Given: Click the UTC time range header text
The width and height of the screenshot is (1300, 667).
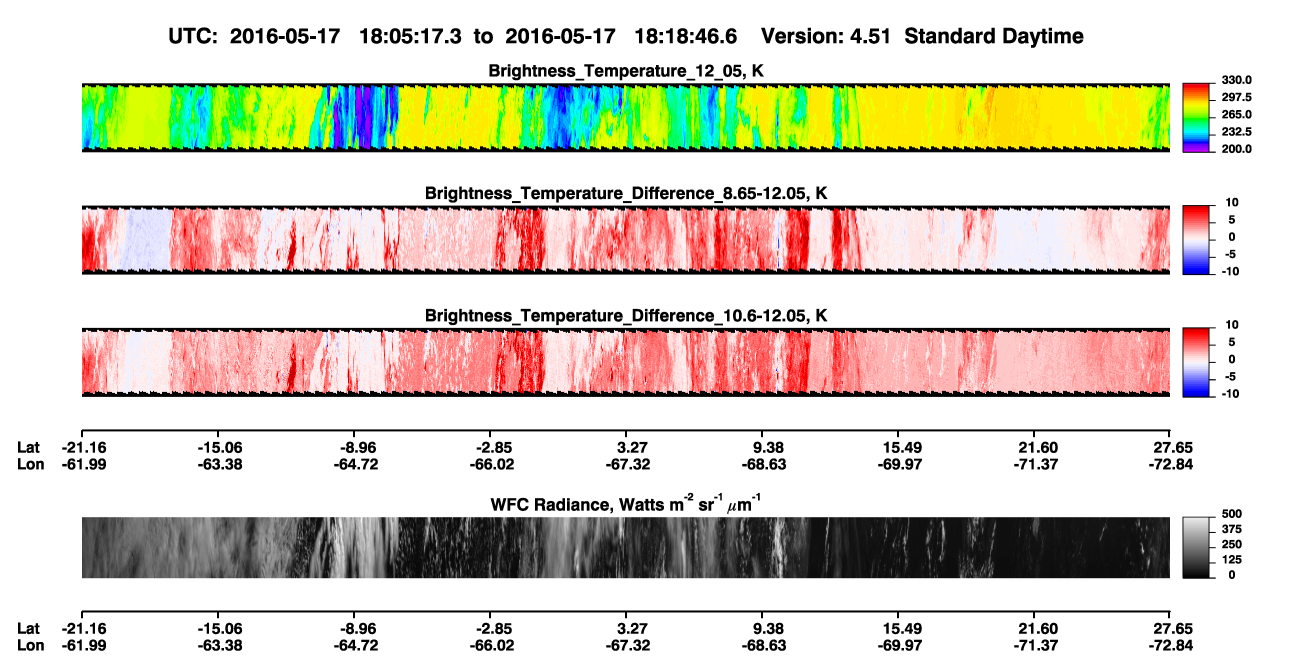Looking at the screenshot, I should point(457,36).
